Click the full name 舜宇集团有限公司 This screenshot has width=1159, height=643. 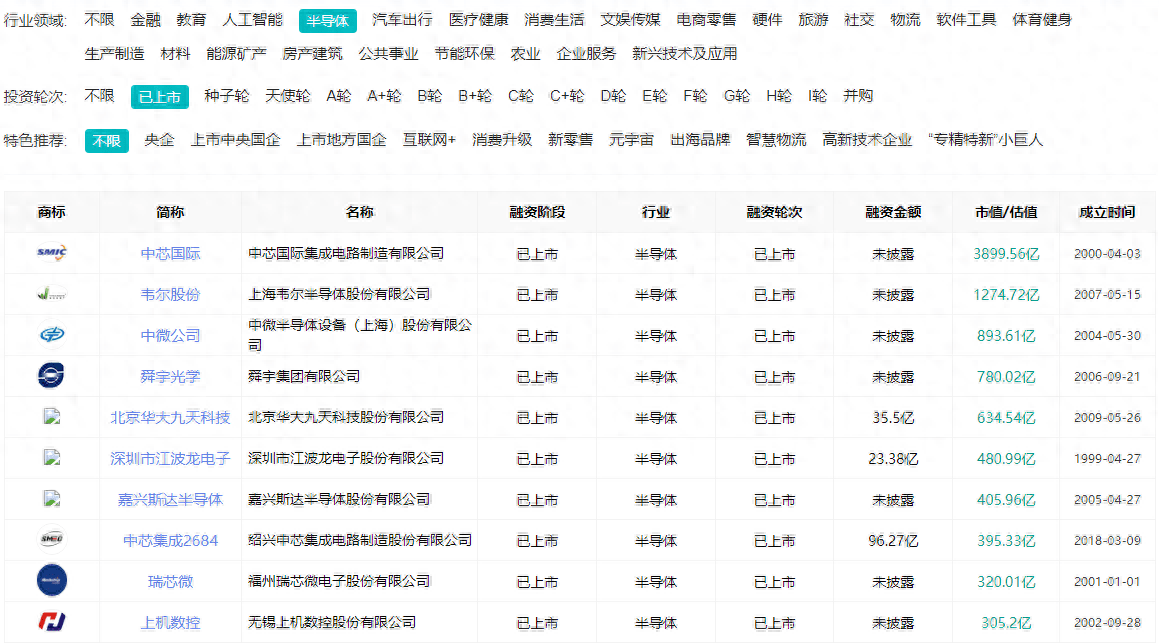coord(304,376)
